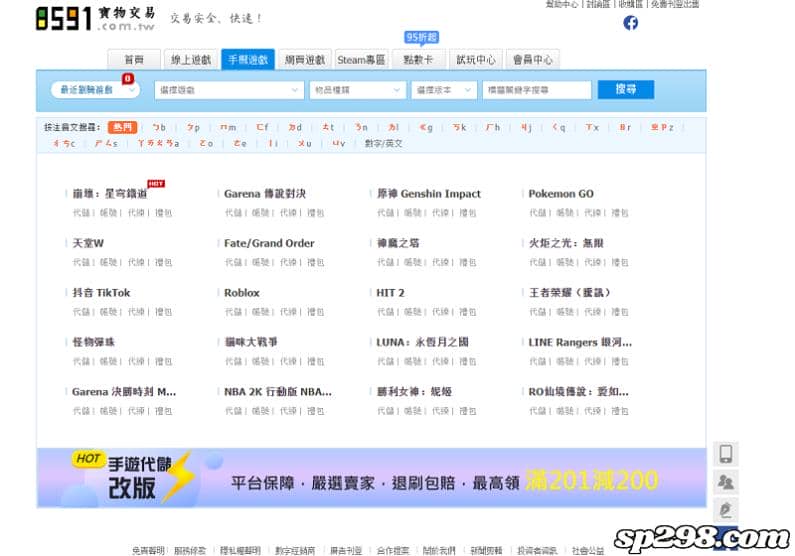
Task: Go to the 試玩中心 tab
Action: click(475, 59)
